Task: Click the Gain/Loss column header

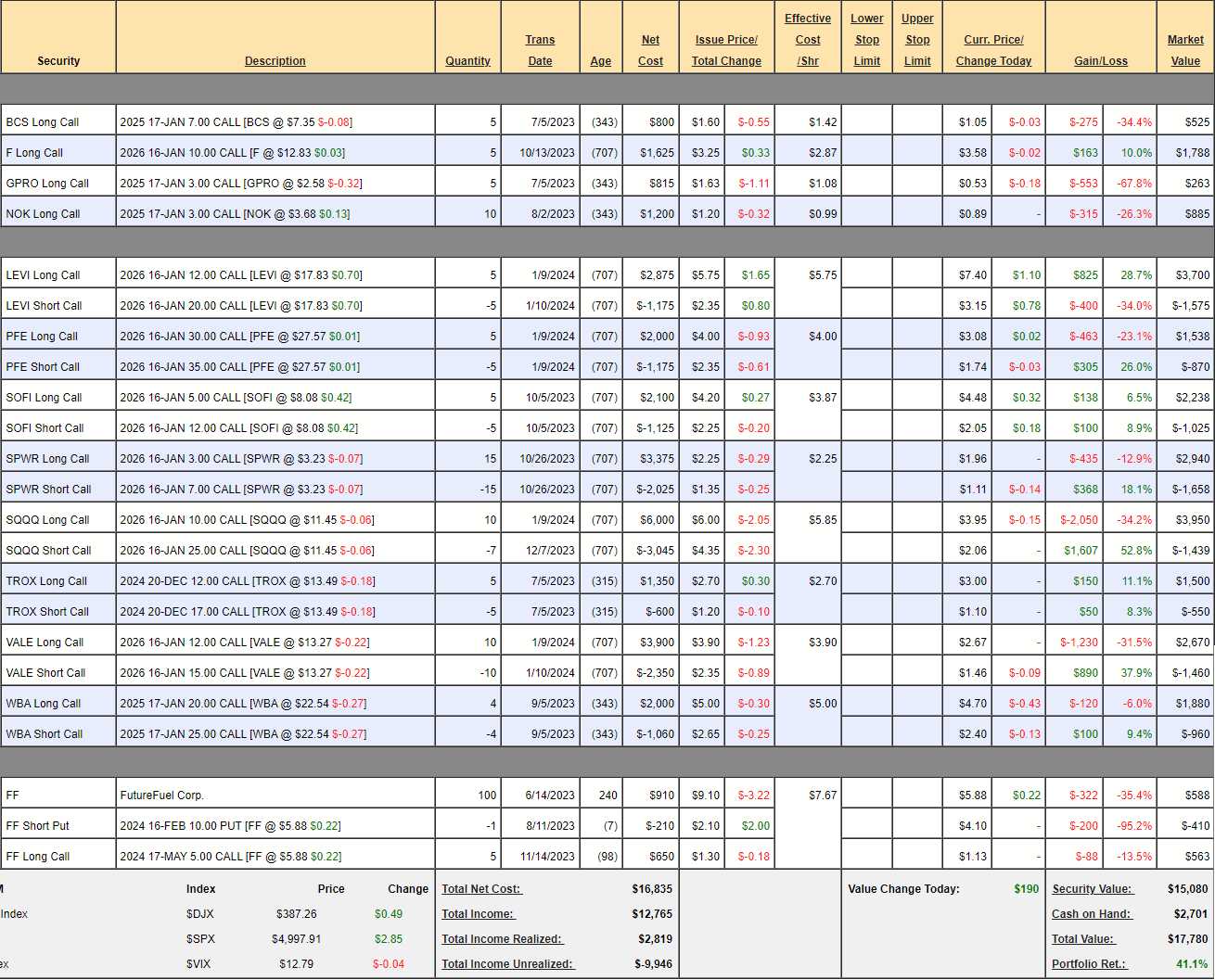Action: tap(1101, 61)
